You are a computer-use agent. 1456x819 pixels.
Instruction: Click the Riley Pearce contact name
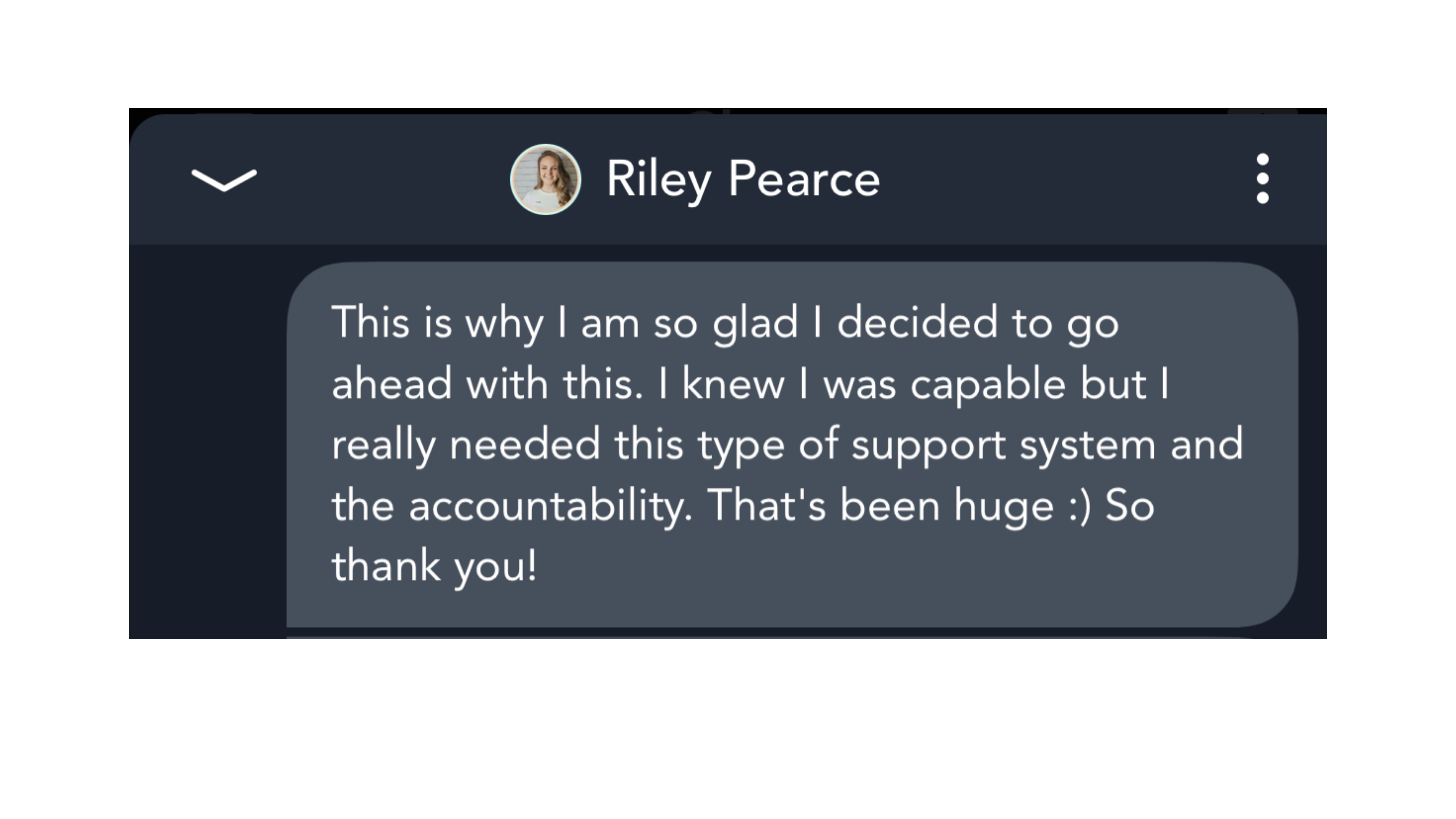[743, 179]
